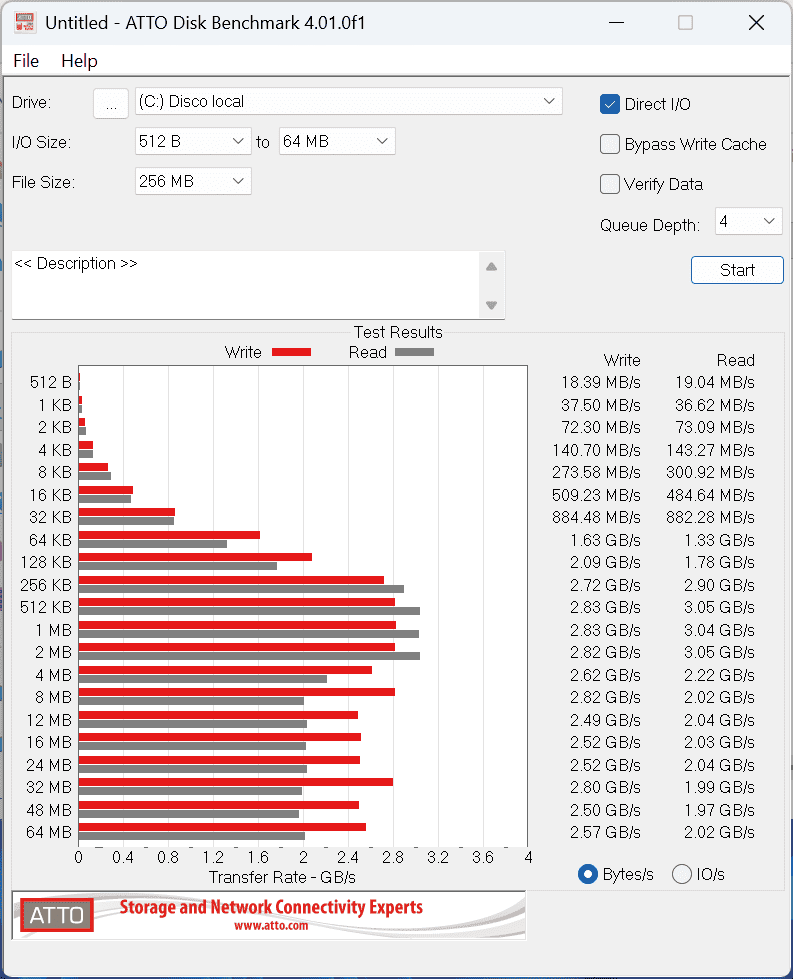Click the browse drive "..." button
This screenshot has height=979, width=793.
click(x=111, y=102)
